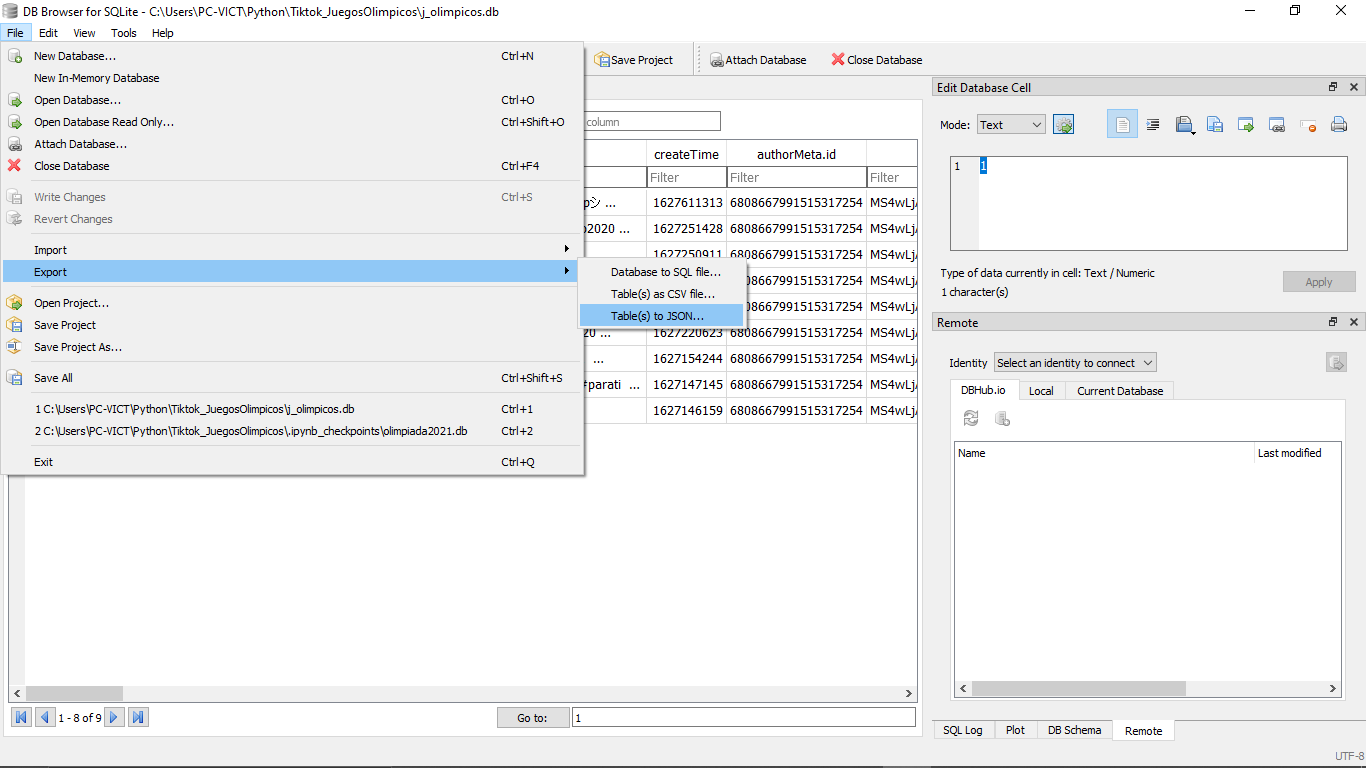Open the Tools menu
This screenshot has width=1366, height=768.
(x=123, y=33)
